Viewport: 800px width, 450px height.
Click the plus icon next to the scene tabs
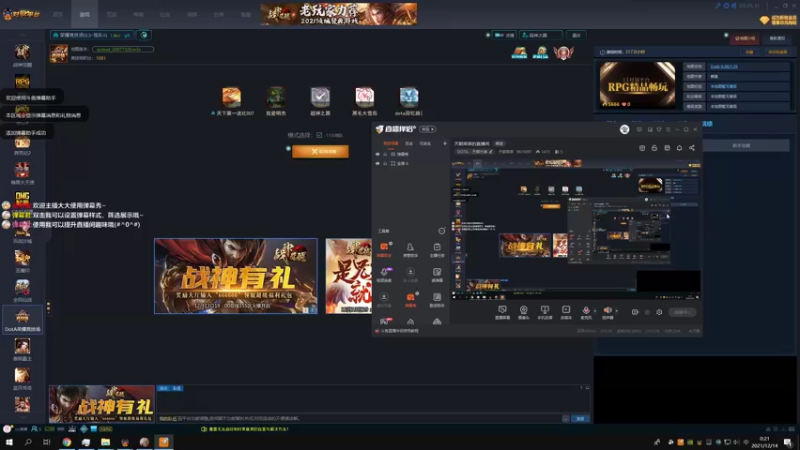444,143
